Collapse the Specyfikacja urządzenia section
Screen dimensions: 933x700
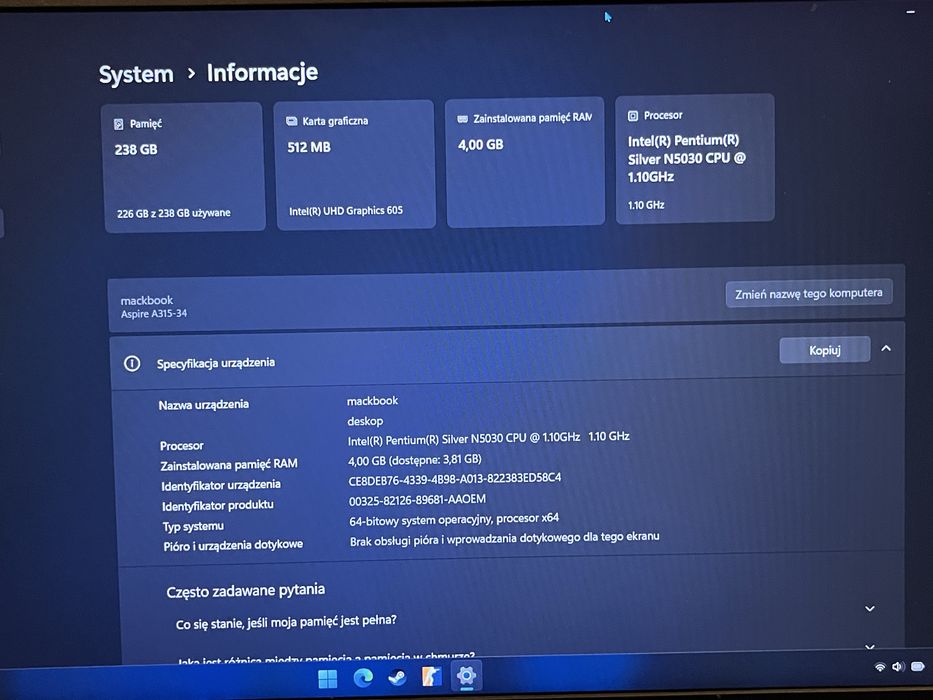click(886, 348)
